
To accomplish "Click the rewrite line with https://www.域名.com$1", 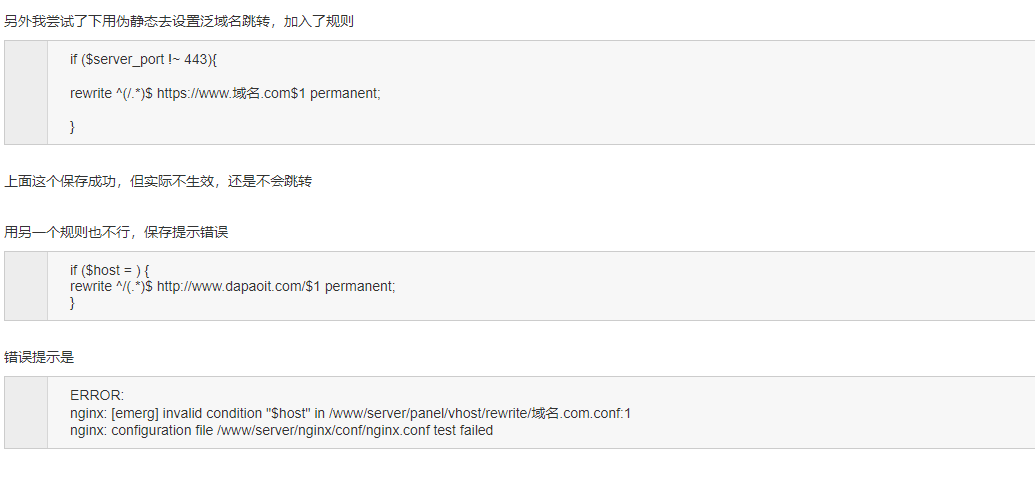I will (x=226, y=93).
